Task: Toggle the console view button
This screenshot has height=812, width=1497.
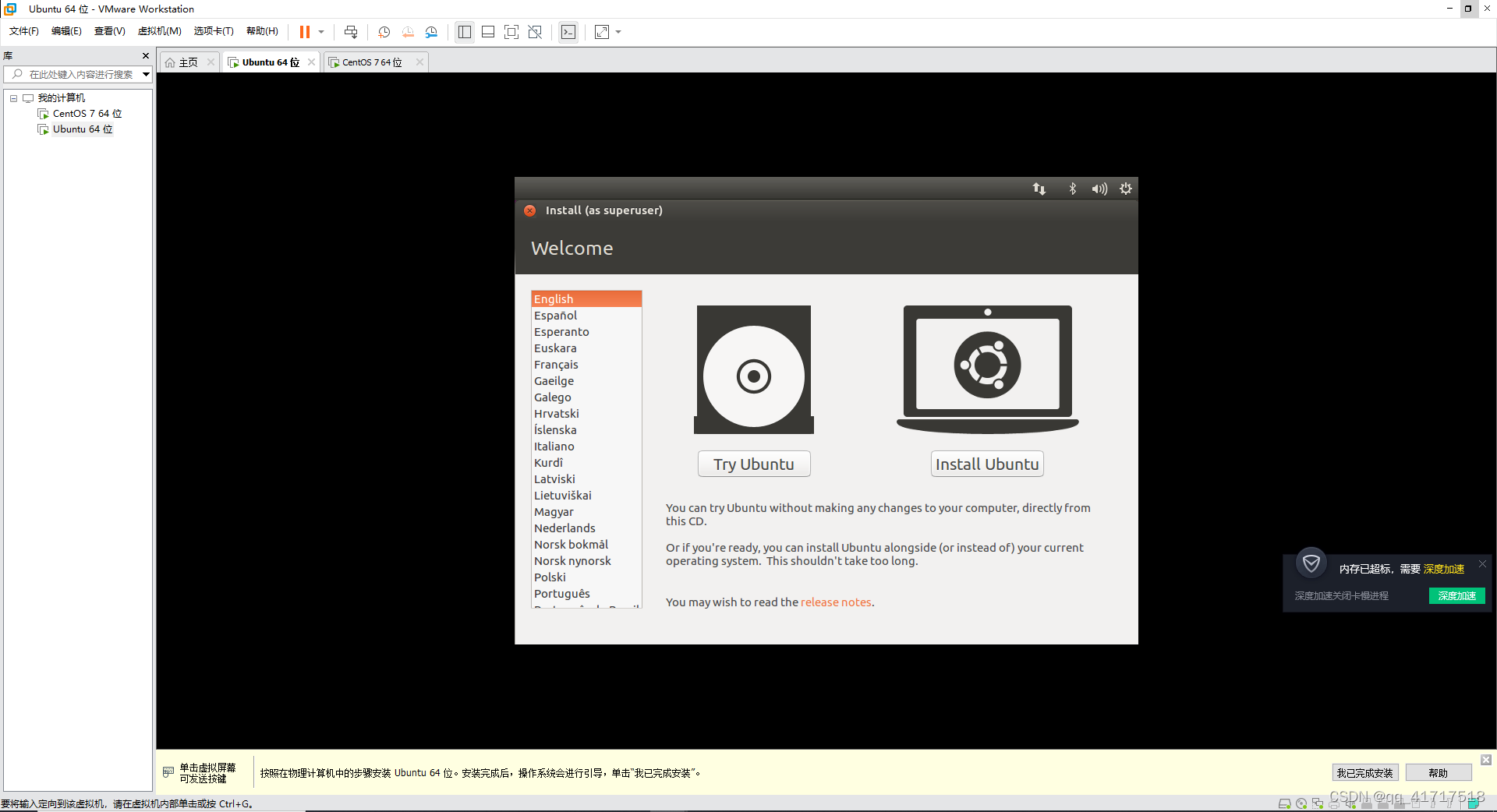Action: click(x=568, y=32)
